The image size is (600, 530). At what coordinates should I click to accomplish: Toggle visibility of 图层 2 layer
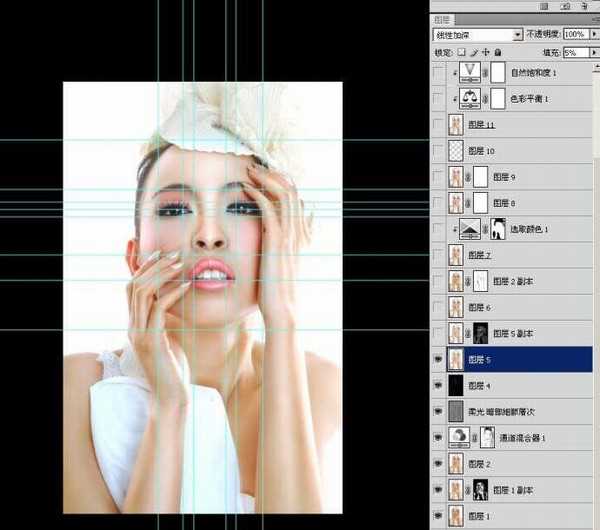pos(438,463)
